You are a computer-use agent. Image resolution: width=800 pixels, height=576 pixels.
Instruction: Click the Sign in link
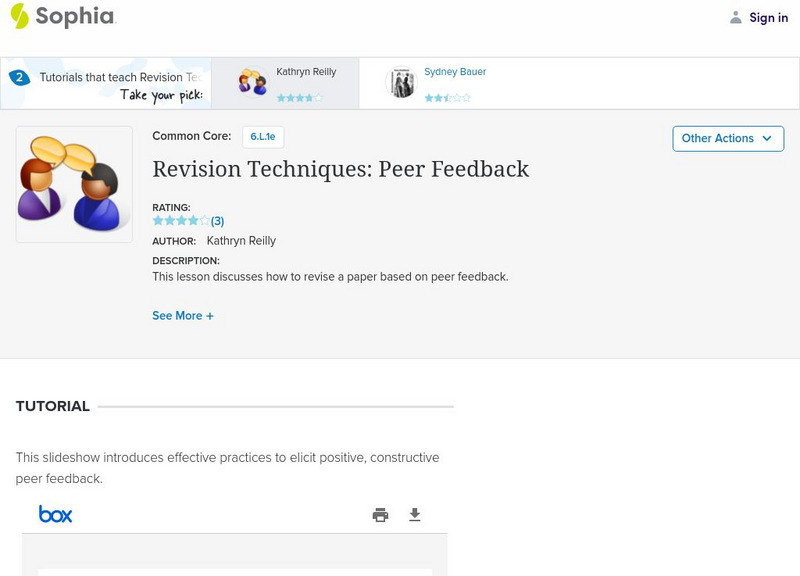(768, 17)
